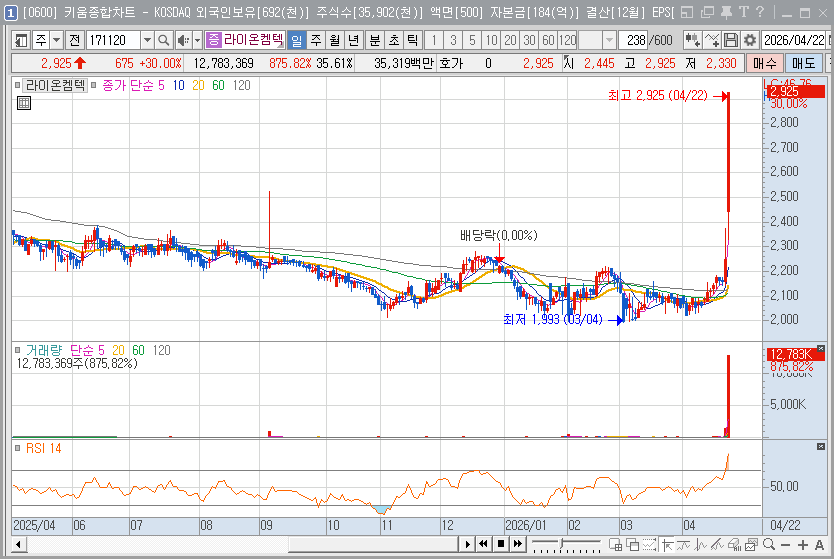834x559 pixels.
Task: Click the step forward play arrow
Action: pos(468,544)
